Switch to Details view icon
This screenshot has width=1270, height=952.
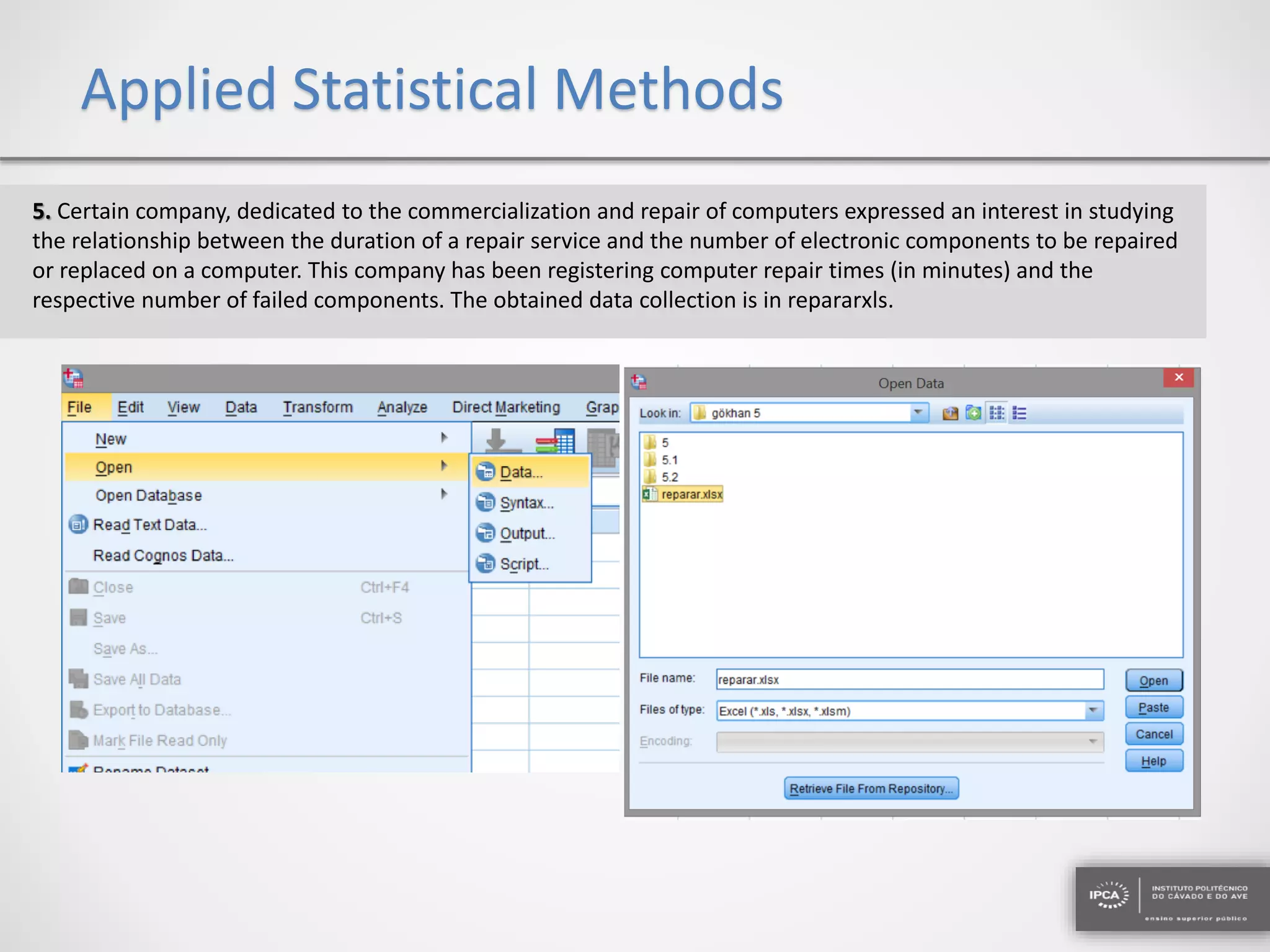[1019, 413]
